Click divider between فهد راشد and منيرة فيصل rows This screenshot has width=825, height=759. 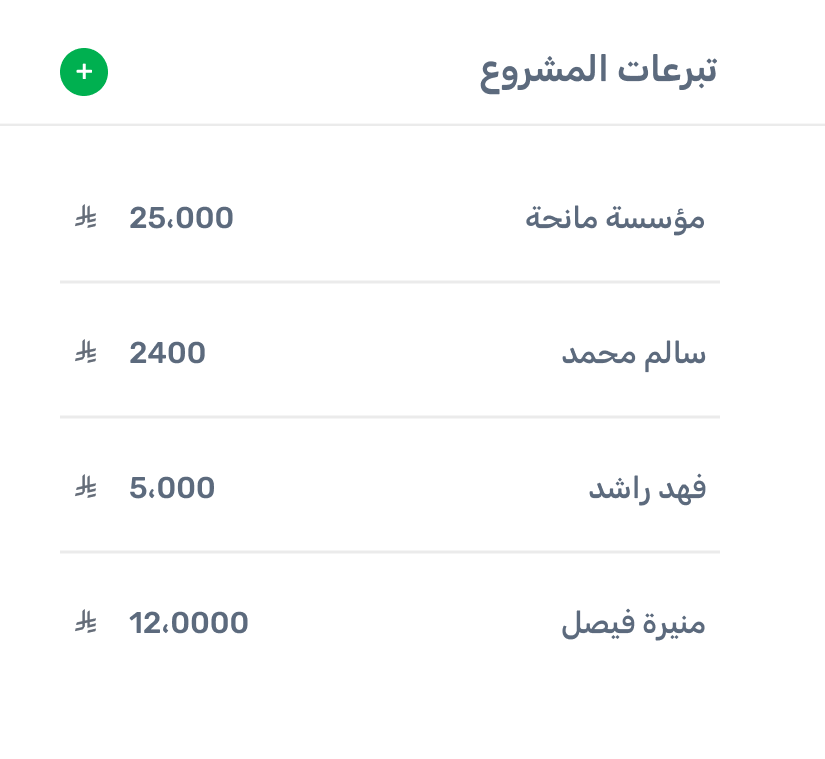(390, 552)
